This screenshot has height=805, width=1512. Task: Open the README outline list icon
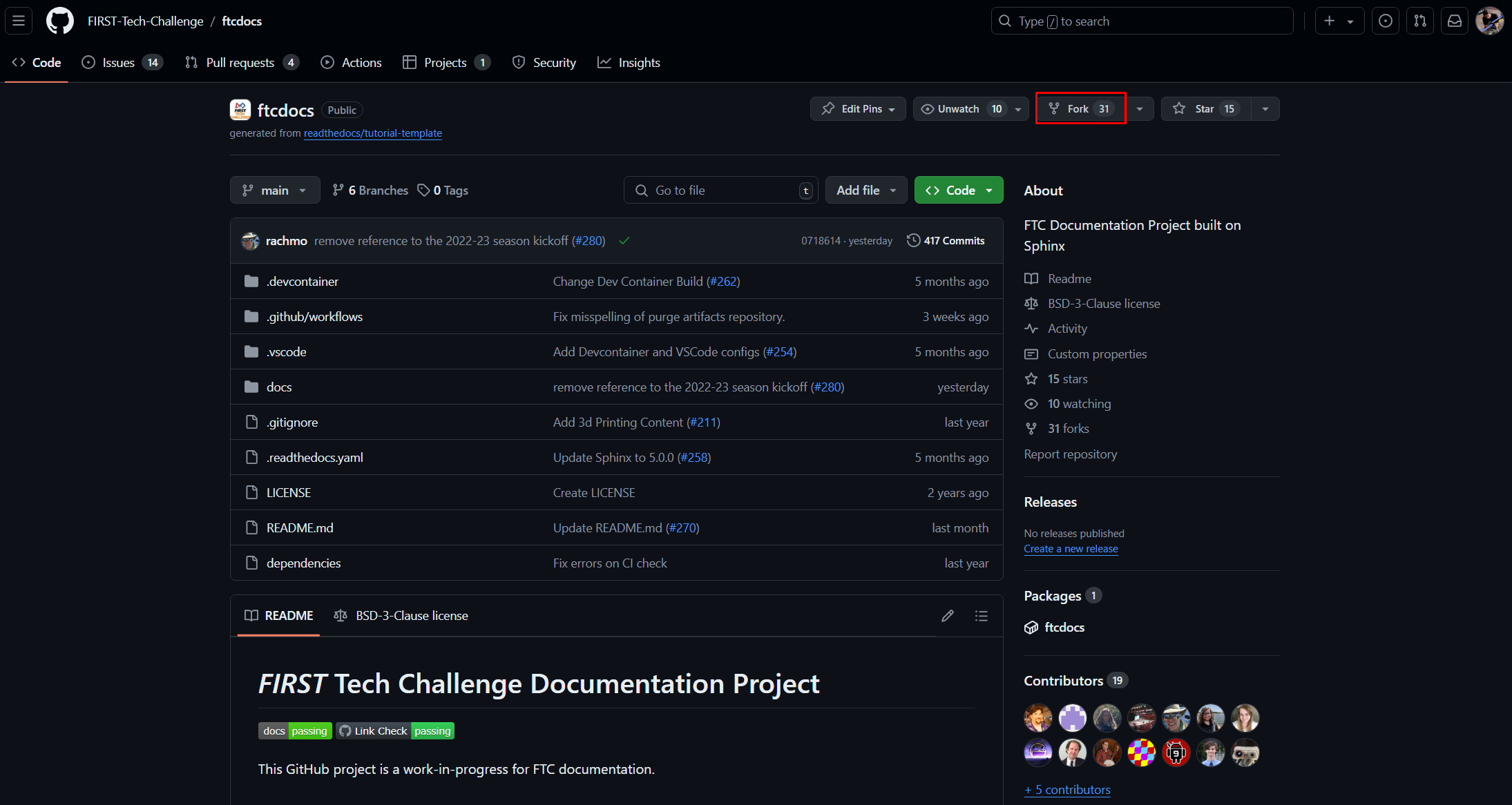click(981, 616)
